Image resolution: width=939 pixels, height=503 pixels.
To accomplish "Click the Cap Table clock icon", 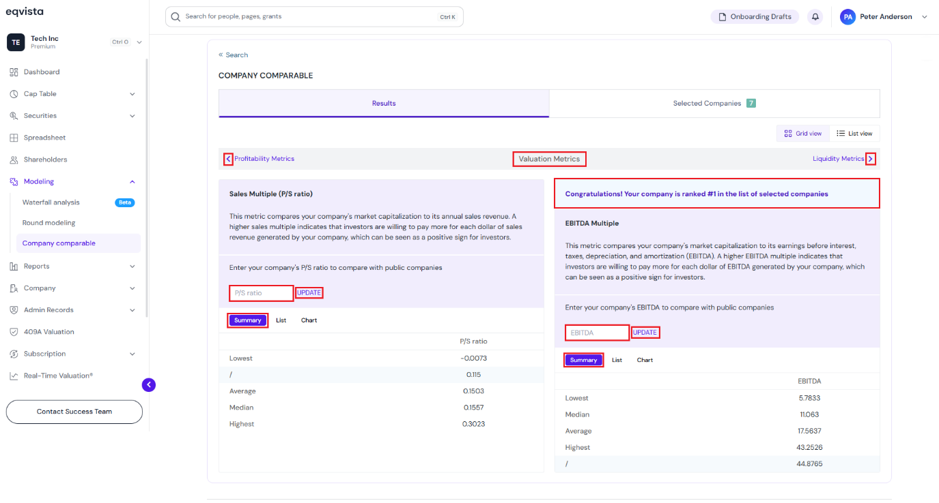I will 14,94.
